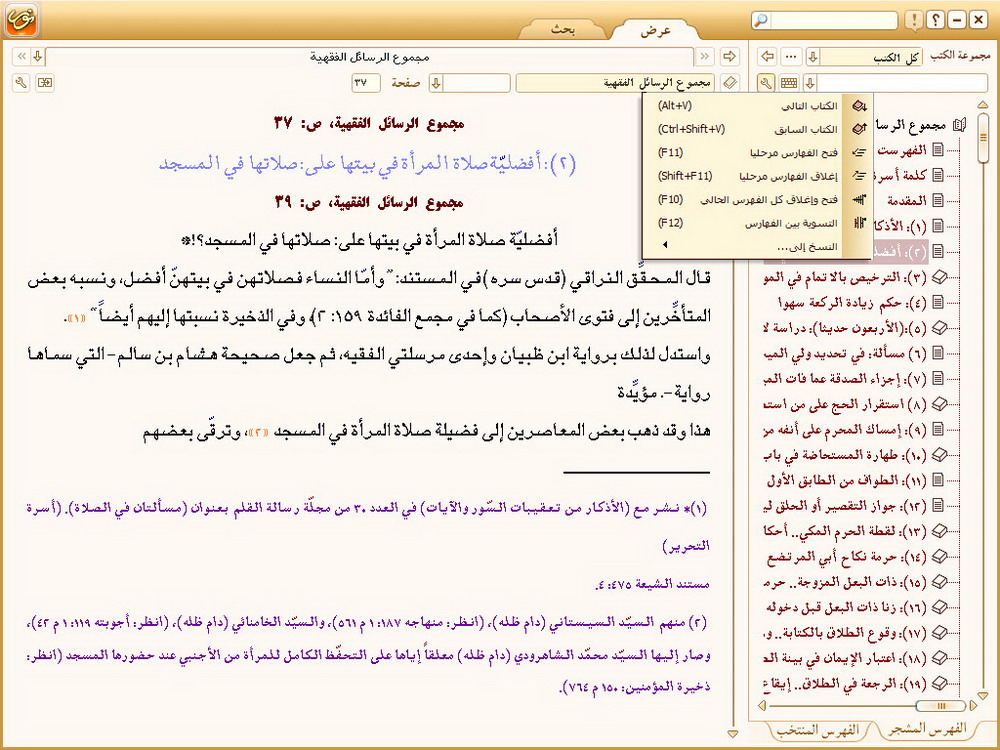Viewport: 1000px width, 750px height.
Task: Click the content pane scroll-down arrow at bottom
Action: pos(733,735)
